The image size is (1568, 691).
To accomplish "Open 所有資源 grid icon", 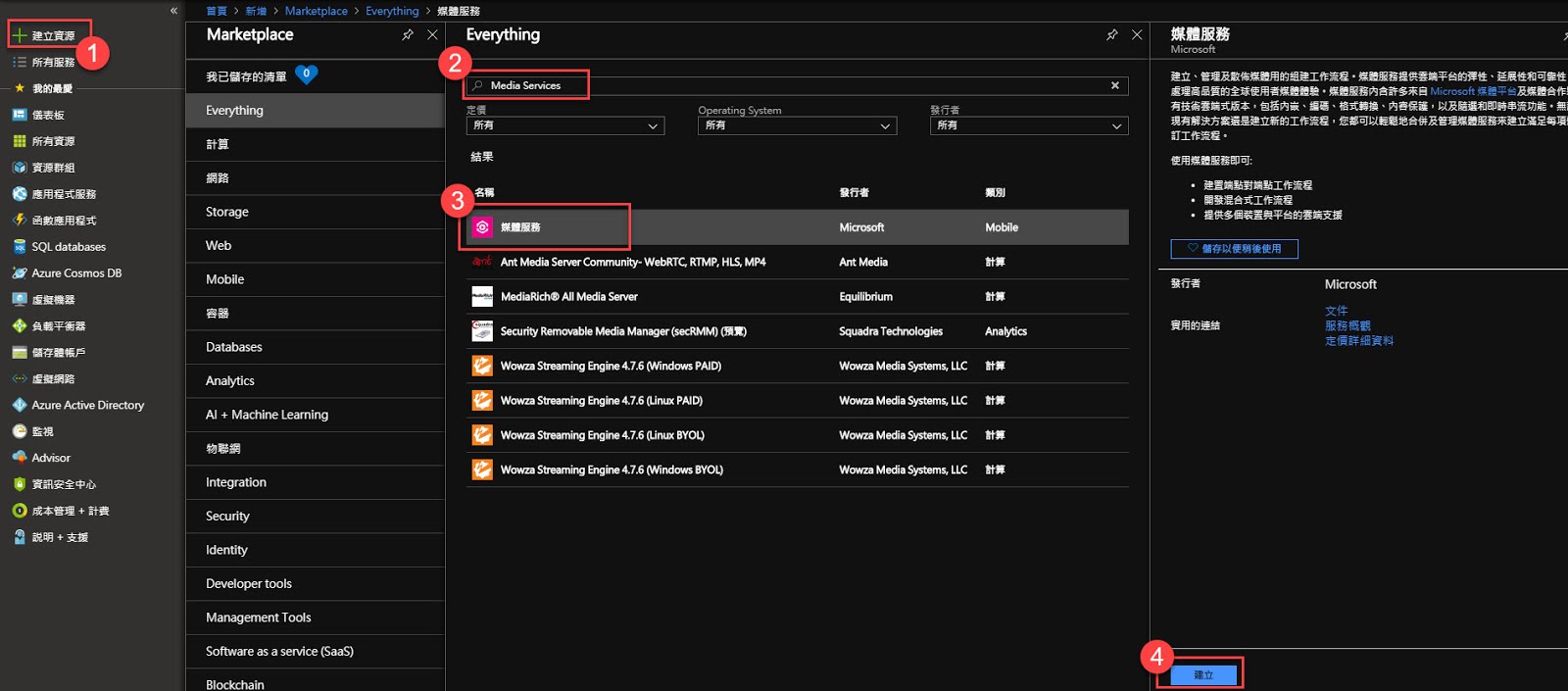I will 20,141.
